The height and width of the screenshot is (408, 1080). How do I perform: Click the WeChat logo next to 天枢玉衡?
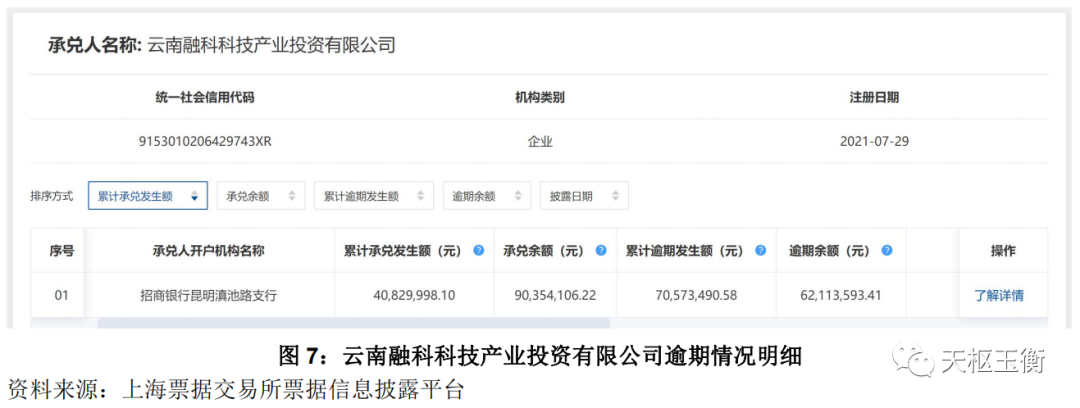[915, 360]
